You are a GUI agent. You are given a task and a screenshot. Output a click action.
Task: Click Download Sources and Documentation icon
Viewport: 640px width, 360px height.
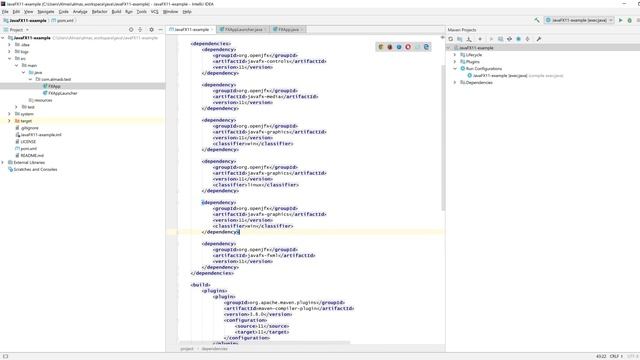(469, 39)
